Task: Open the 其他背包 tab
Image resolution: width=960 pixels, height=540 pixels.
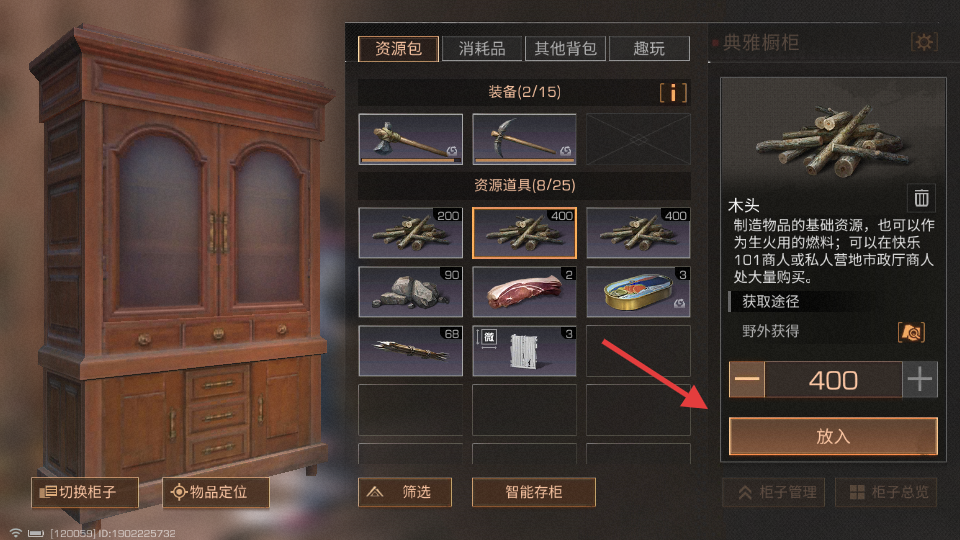Action: point(565,49)
